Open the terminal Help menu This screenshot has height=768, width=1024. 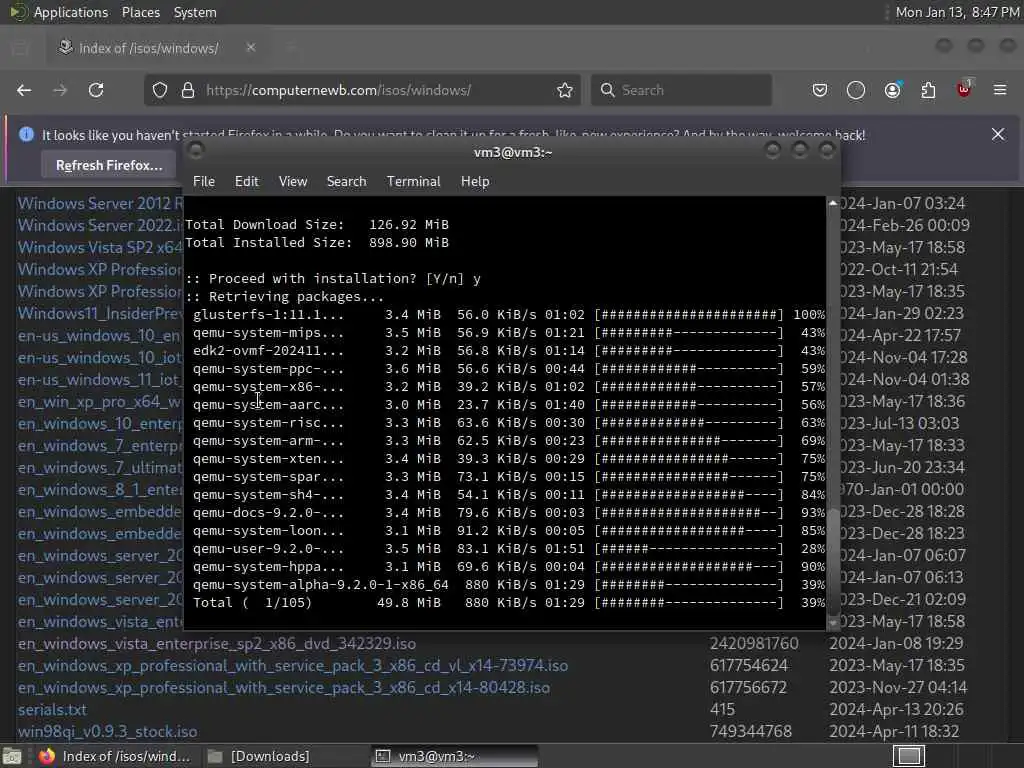pos(475,182)
